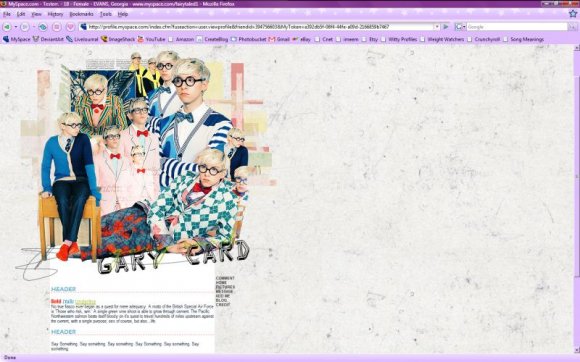Click the yellow Underline sample text
This screenshot has width=580, height=362.
[x=85, y=302]
